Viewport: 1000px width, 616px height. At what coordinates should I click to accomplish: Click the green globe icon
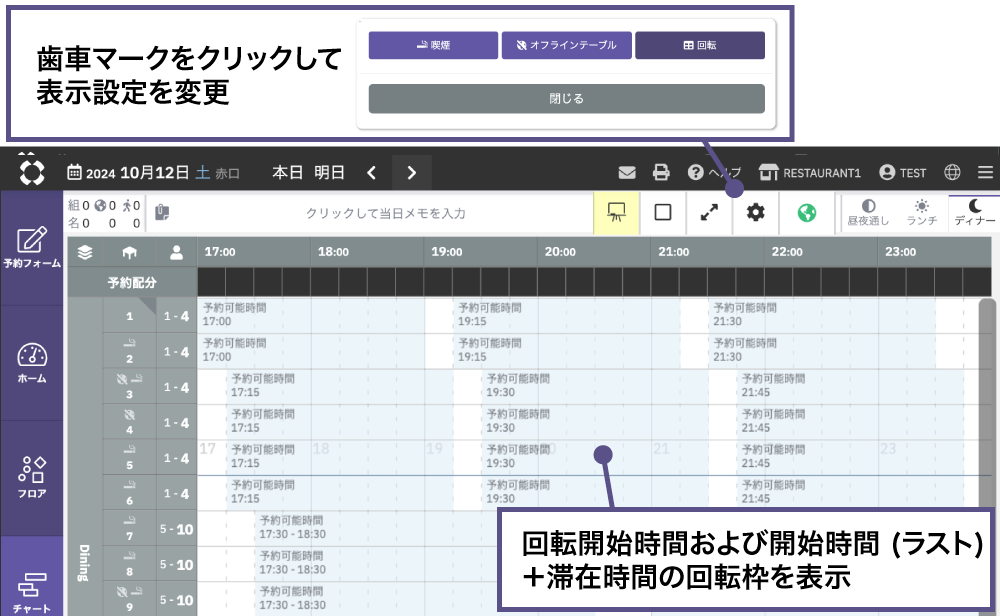pos(807,212)
